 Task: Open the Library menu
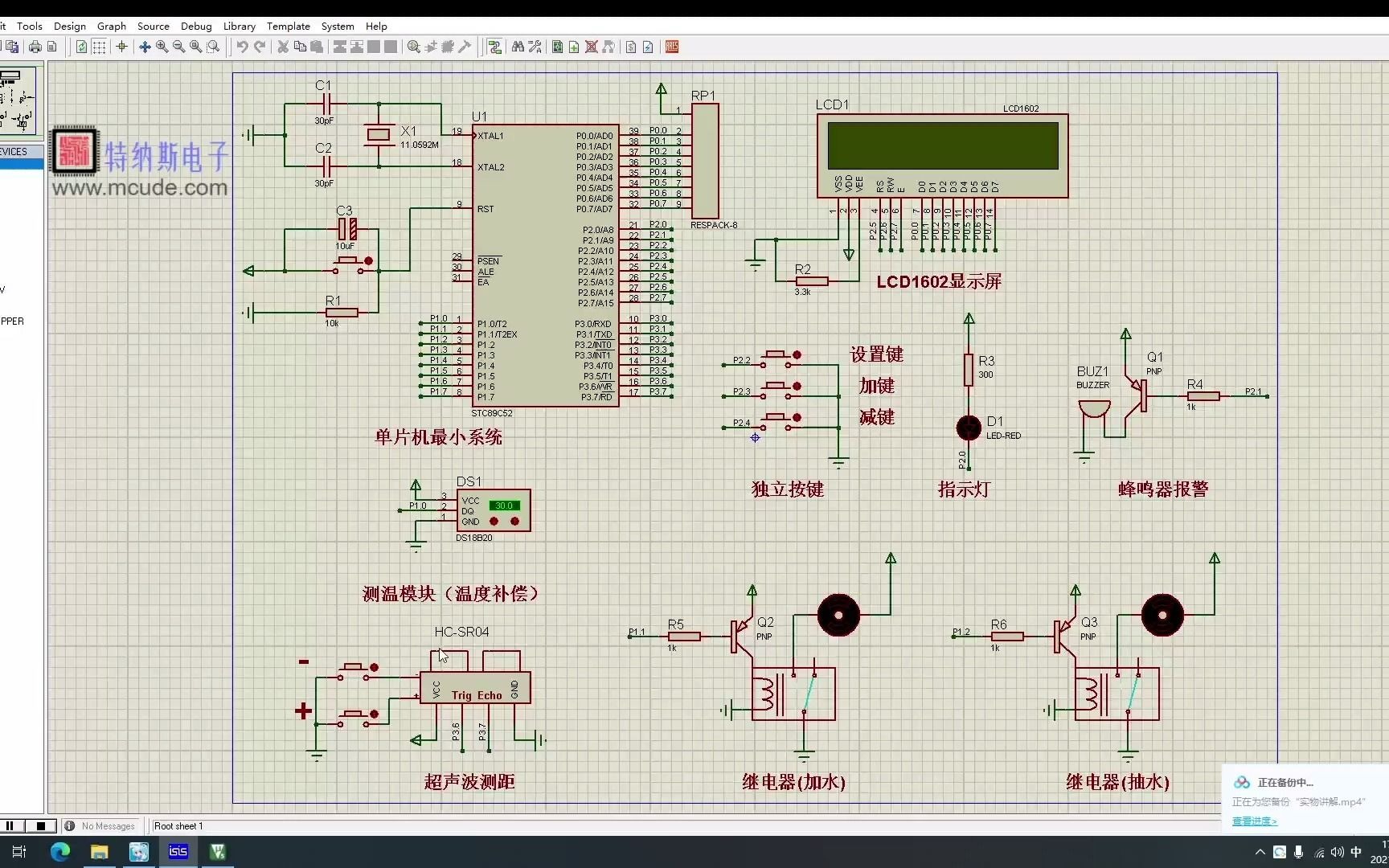point(240,26)
